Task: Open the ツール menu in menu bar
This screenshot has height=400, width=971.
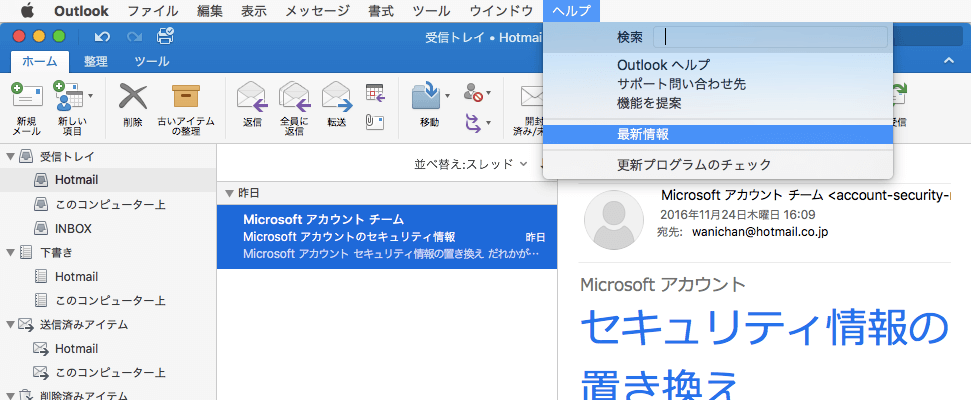Action: pyautogui.click(x=432, y=11)
